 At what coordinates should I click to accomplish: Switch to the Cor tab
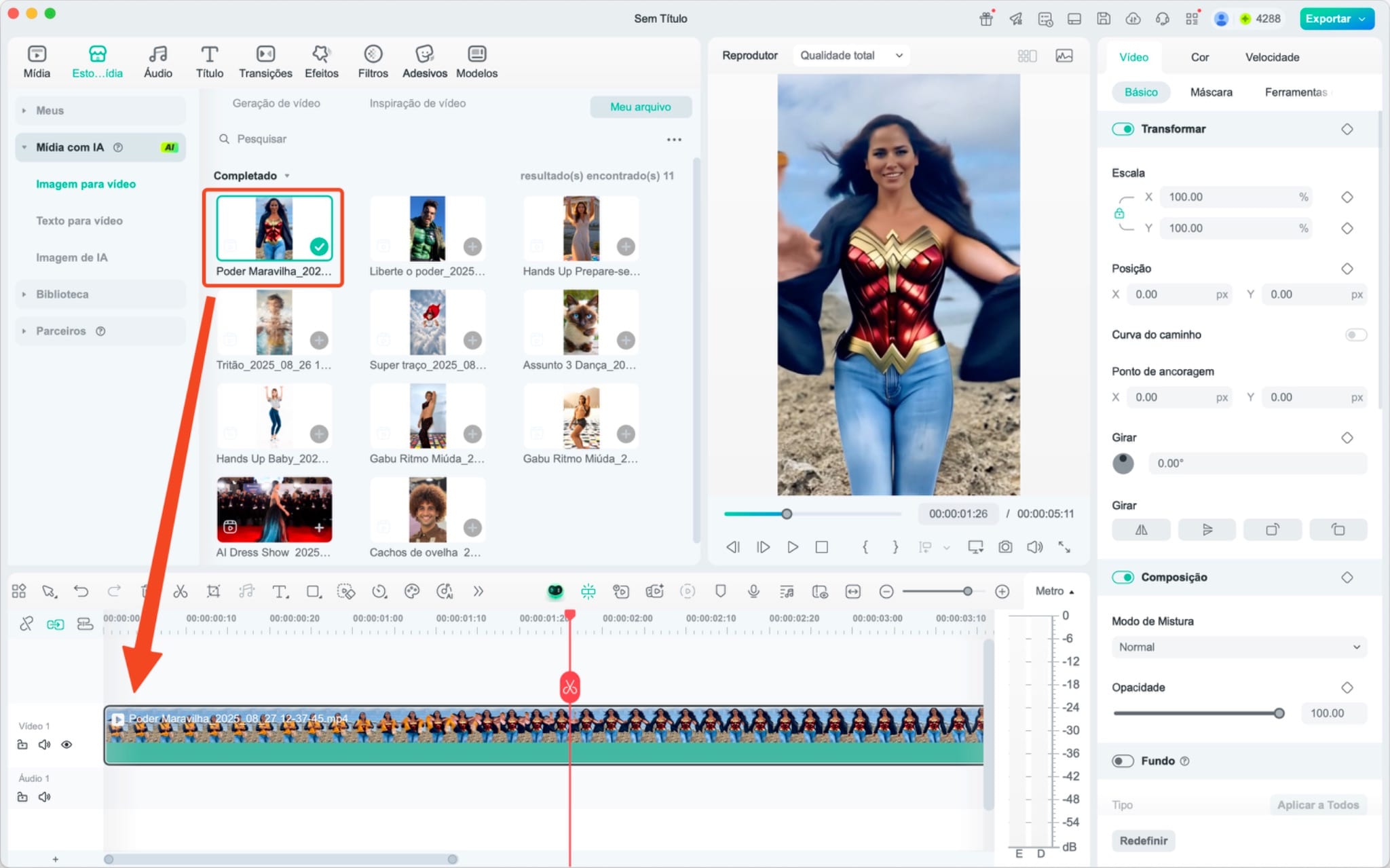pos(1199,57)
